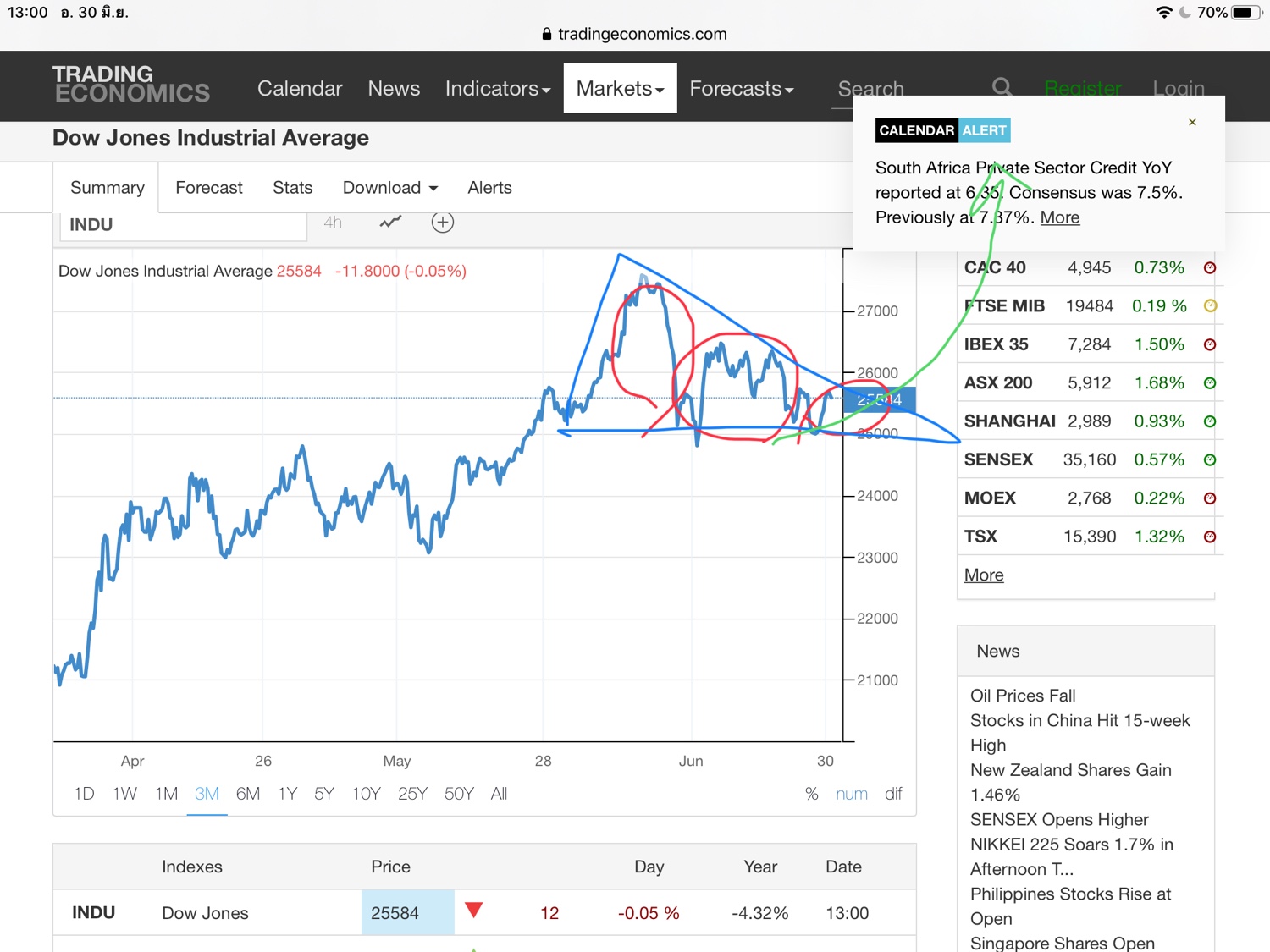Click the clock icon beside TSX
This screenshot has width=1270, height=952.
(1210, 537)
